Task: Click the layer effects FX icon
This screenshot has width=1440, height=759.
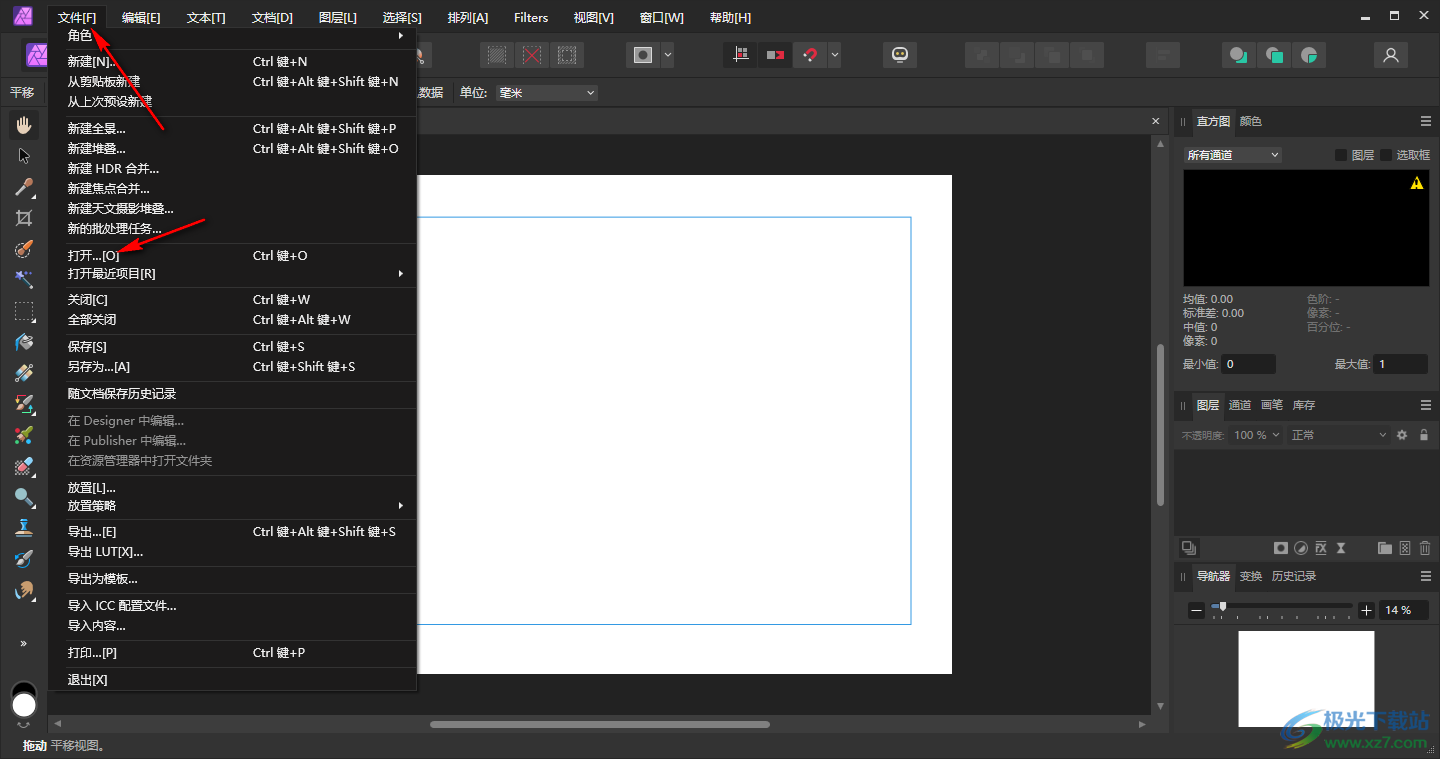Action: (x=1321, y=548)
